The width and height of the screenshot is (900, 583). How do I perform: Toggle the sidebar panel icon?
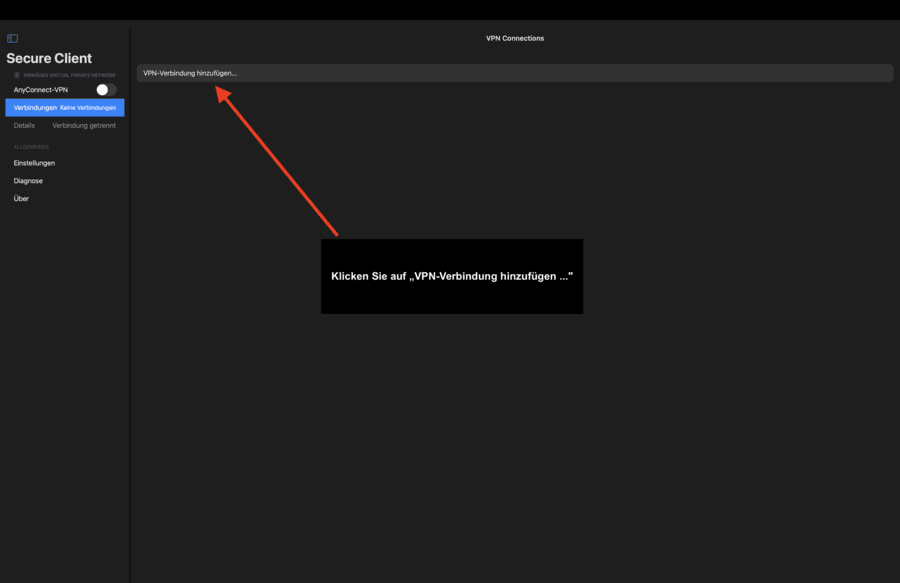coord(13,38)
